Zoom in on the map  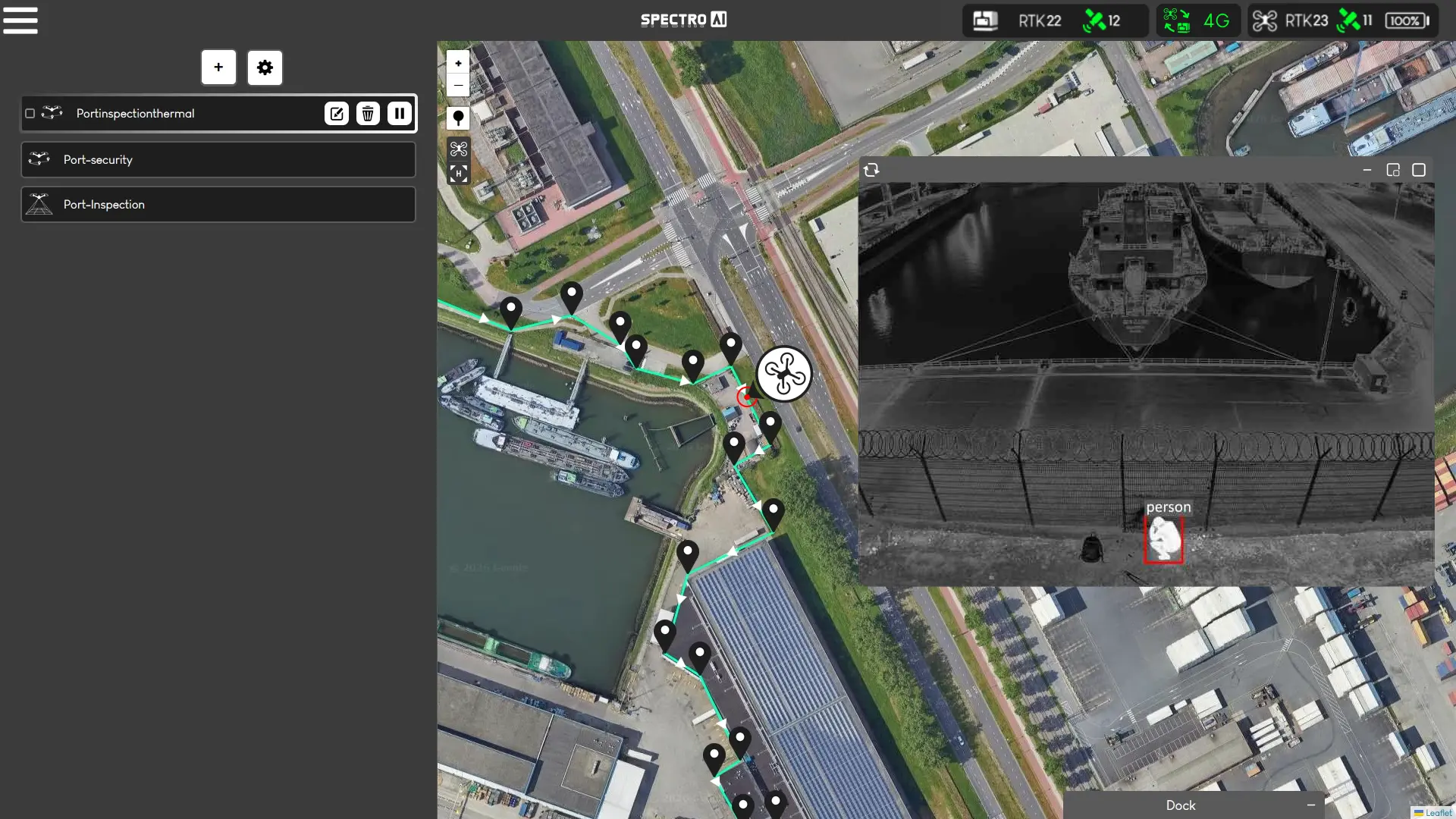459,62
